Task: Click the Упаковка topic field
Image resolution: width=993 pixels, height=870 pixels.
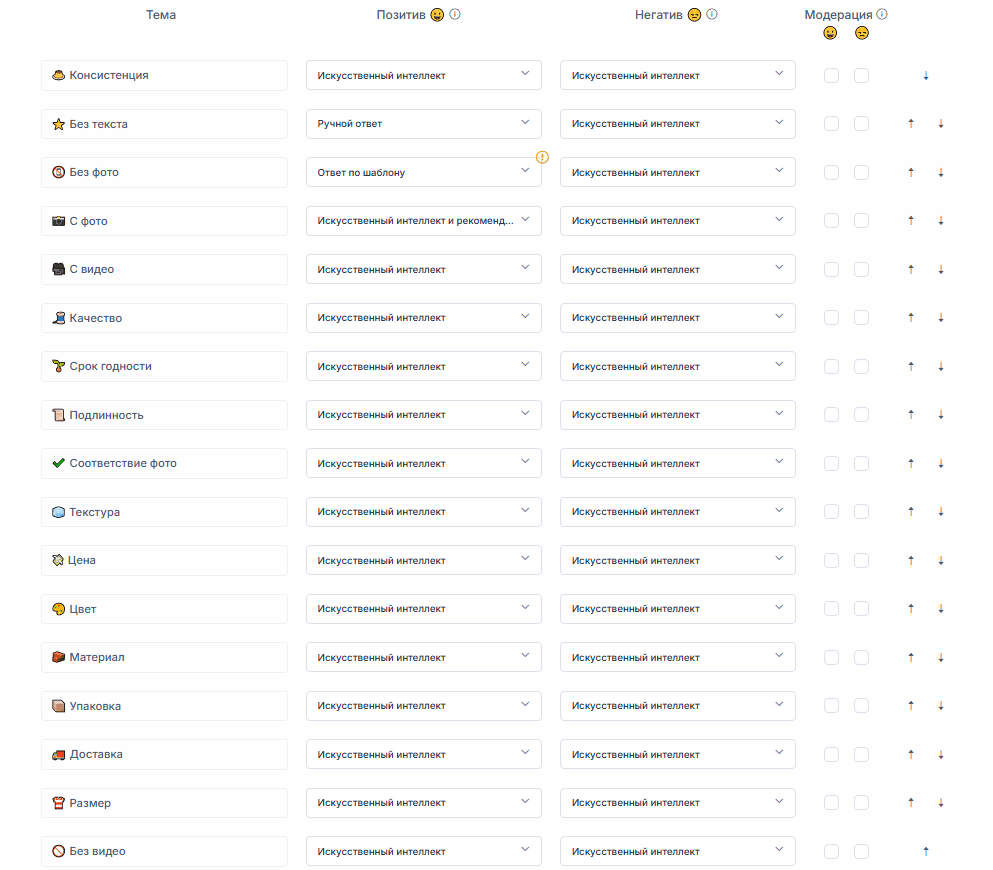Action: click(165, 706)
